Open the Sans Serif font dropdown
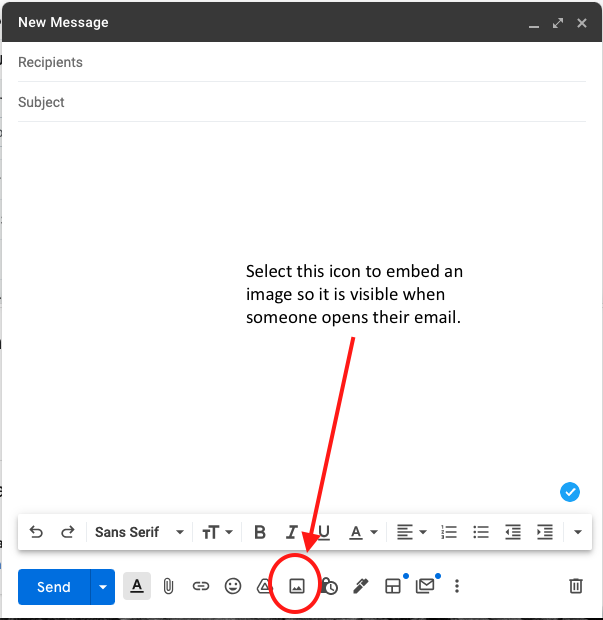603x620 pixels. pos(139,532)
